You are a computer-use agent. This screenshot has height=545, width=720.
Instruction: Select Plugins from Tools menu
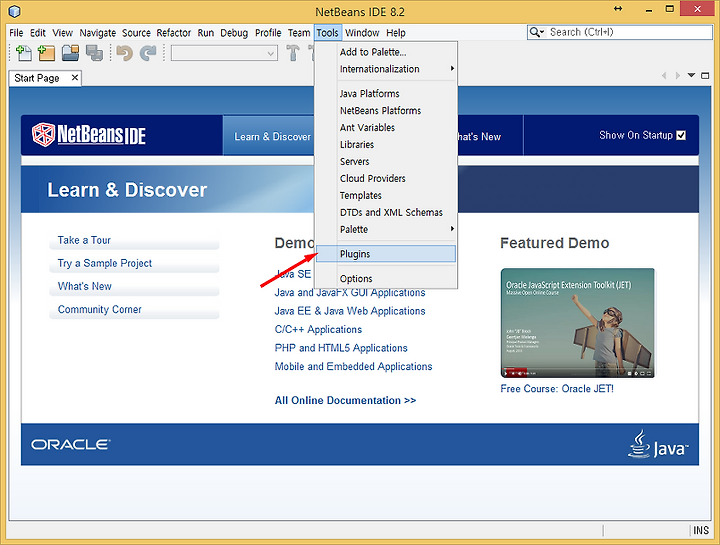click(386, 254)
